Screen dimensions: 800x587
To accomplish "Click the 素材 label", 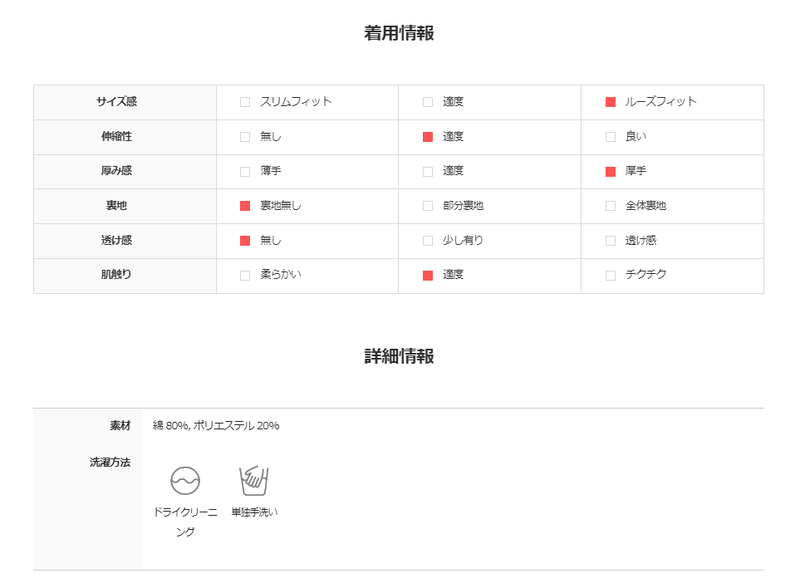I will [x=120, y=425].
